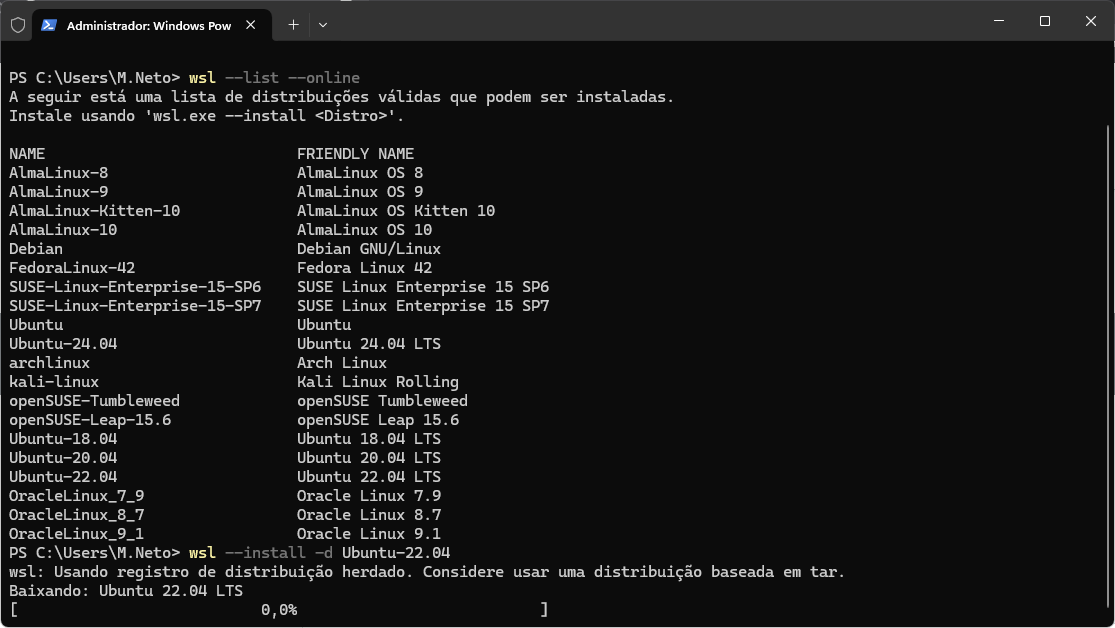Screen dimensions: 1115x628
Task: Close the Administrador: Windows PowerShell tab
Action: click(x=250, y=25)
